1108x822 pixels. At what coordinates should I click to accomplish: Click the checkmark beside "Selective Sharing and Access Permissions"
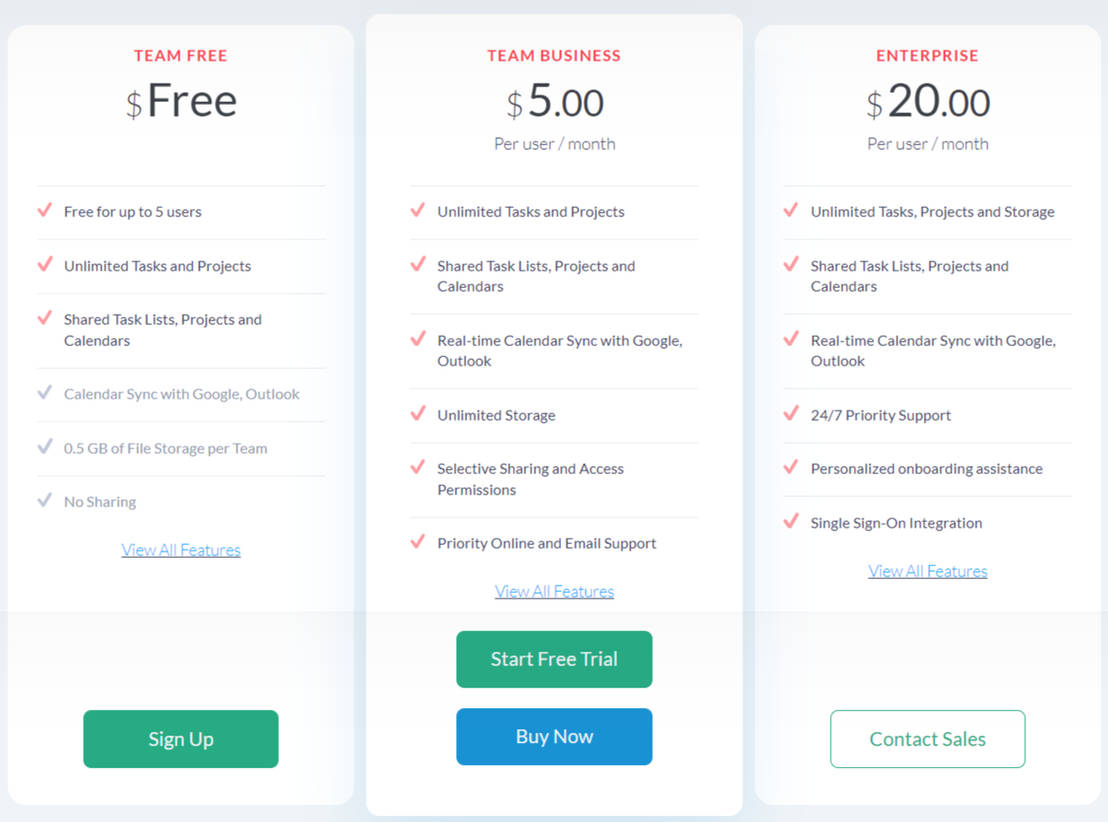pyautogui.click(x=418, y=469)
